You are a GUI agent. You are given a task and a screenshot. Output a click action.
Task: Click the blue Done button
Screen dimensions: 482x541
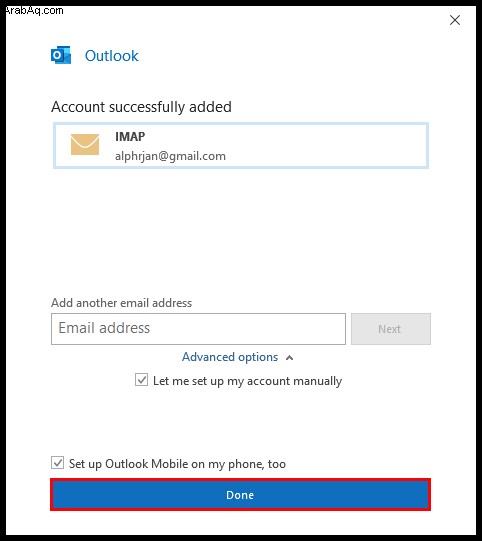240,495
